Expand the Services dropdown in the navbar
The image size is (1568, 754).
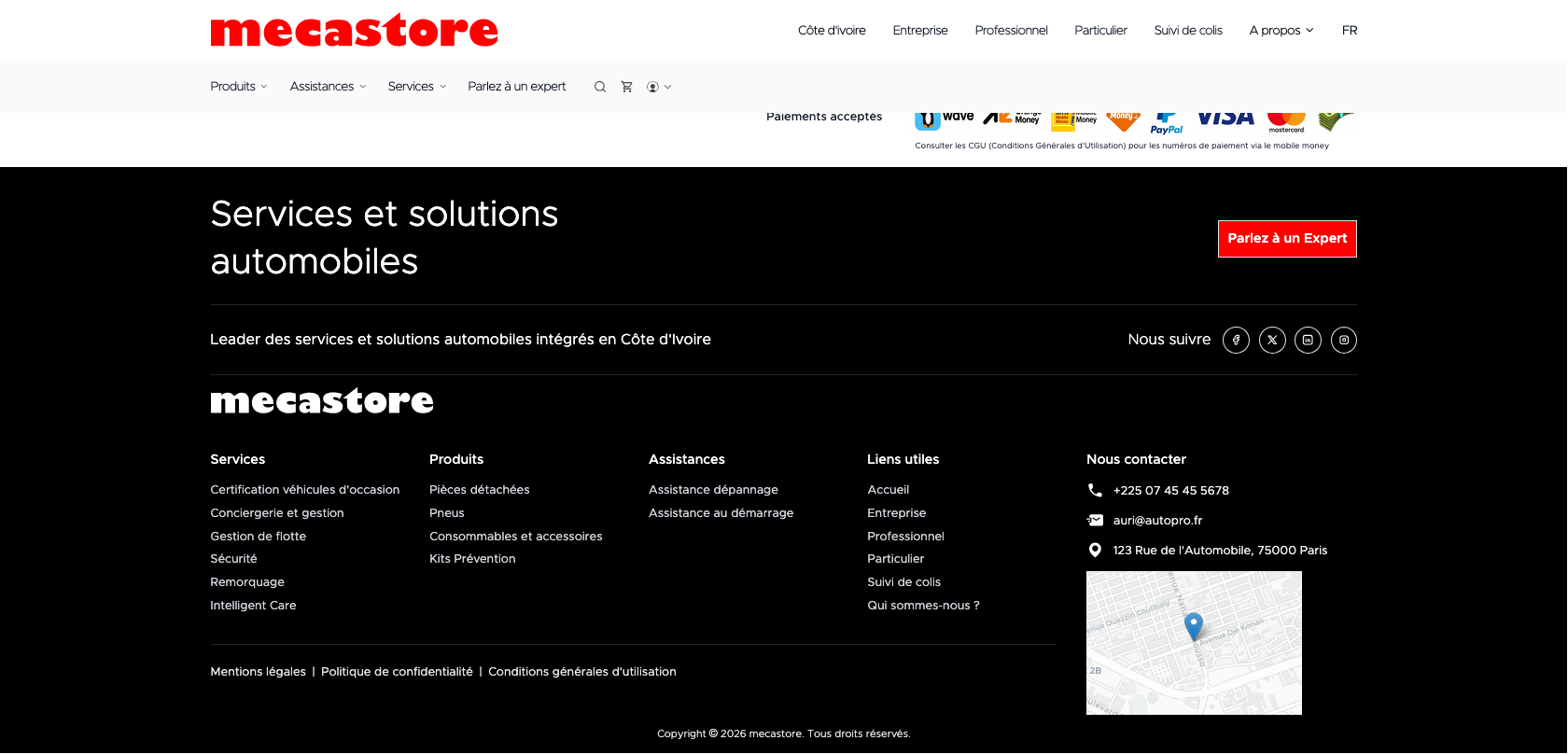(x=417, y=87)
